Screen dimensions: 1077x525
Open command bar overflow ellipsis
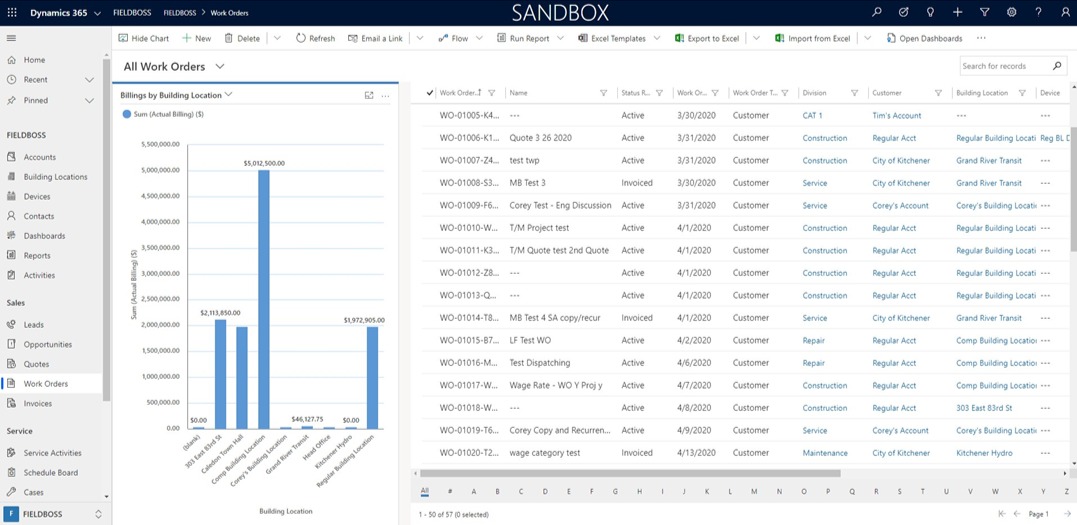[x=981, y=38]
